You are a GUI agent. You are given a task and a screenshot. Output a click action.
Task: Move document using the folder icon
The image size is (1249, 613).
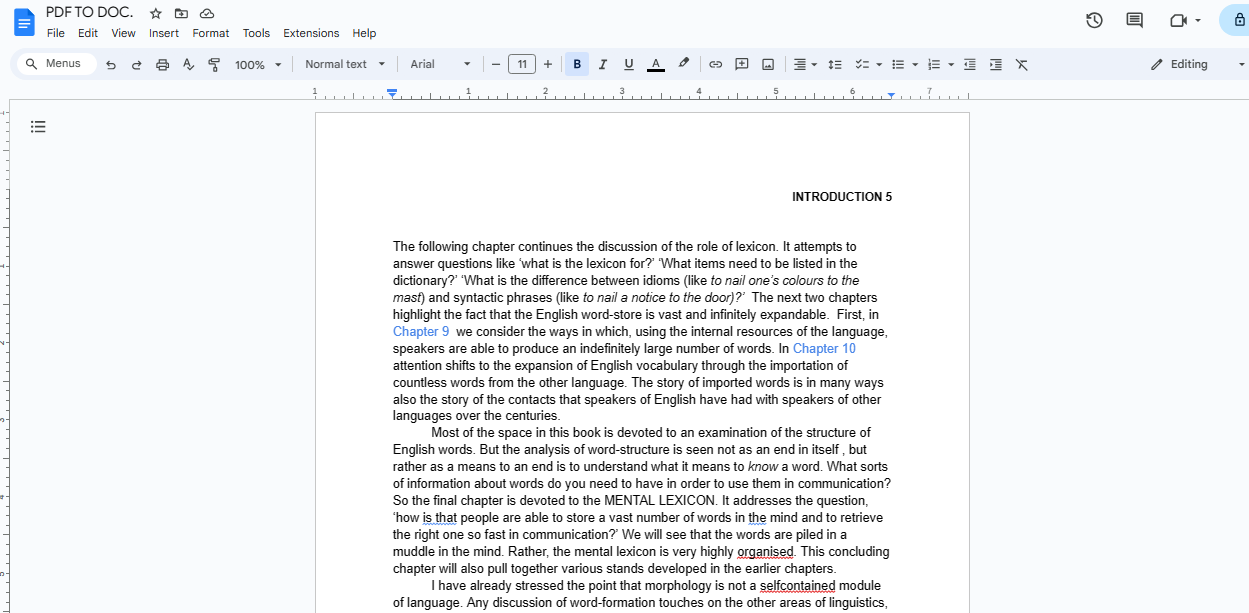point(181,13)
